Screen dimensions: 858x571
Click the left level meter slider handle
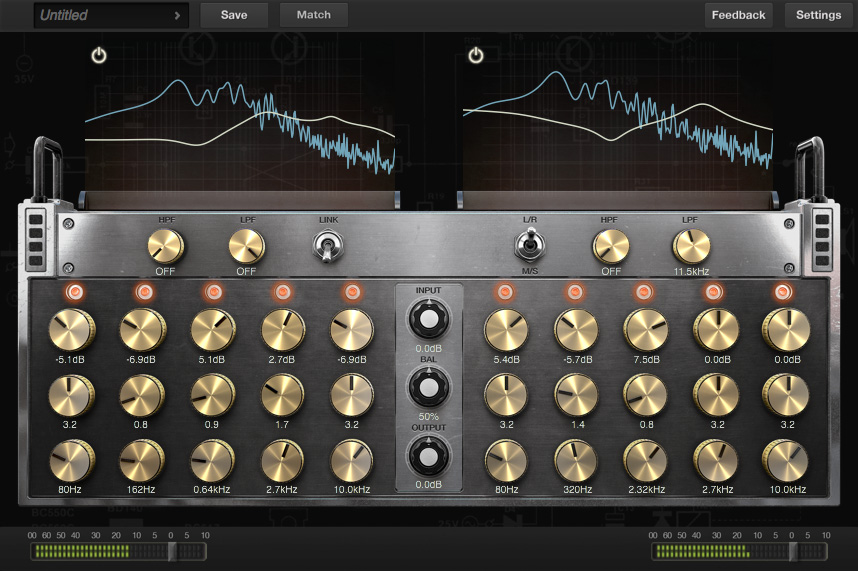172,551
